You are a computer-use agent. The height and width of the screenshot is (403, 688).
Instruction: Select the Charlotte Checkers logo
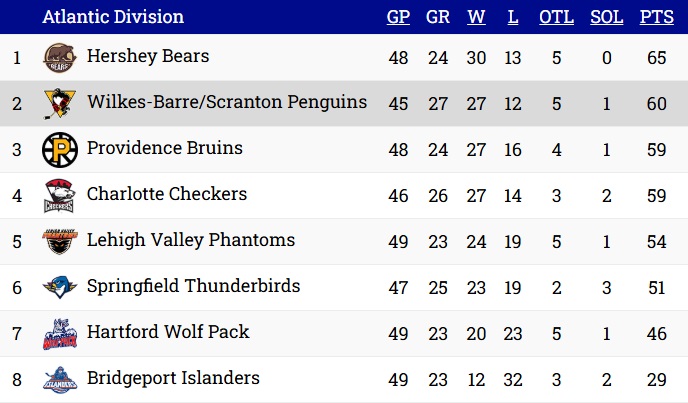coord(60,196)
